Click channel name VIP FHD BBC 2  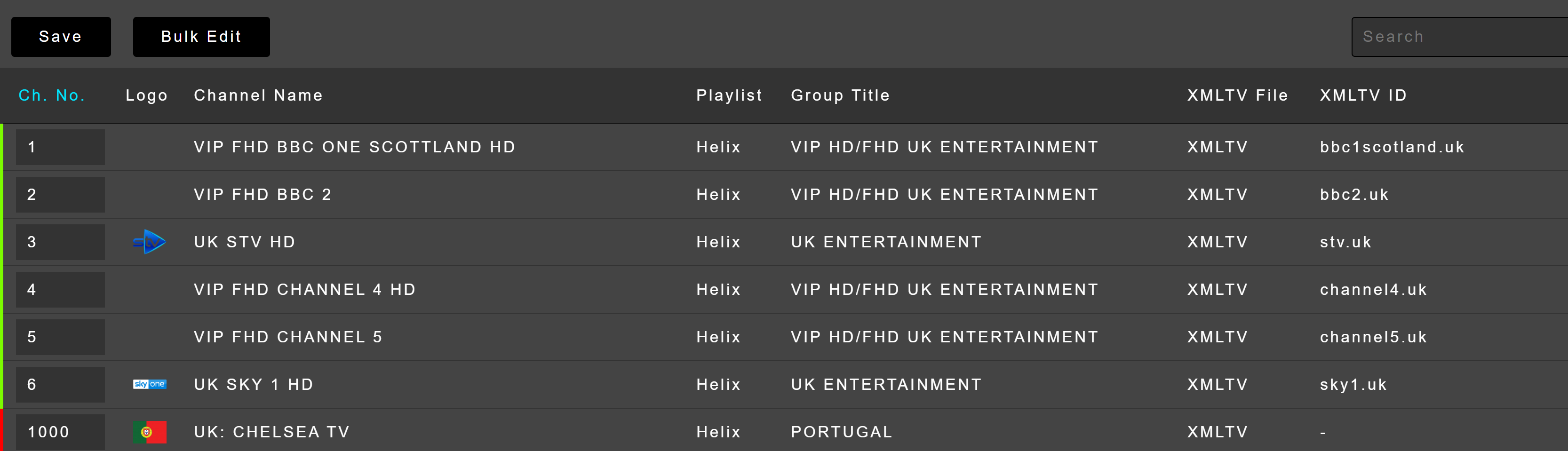click(x=263, y=195)
